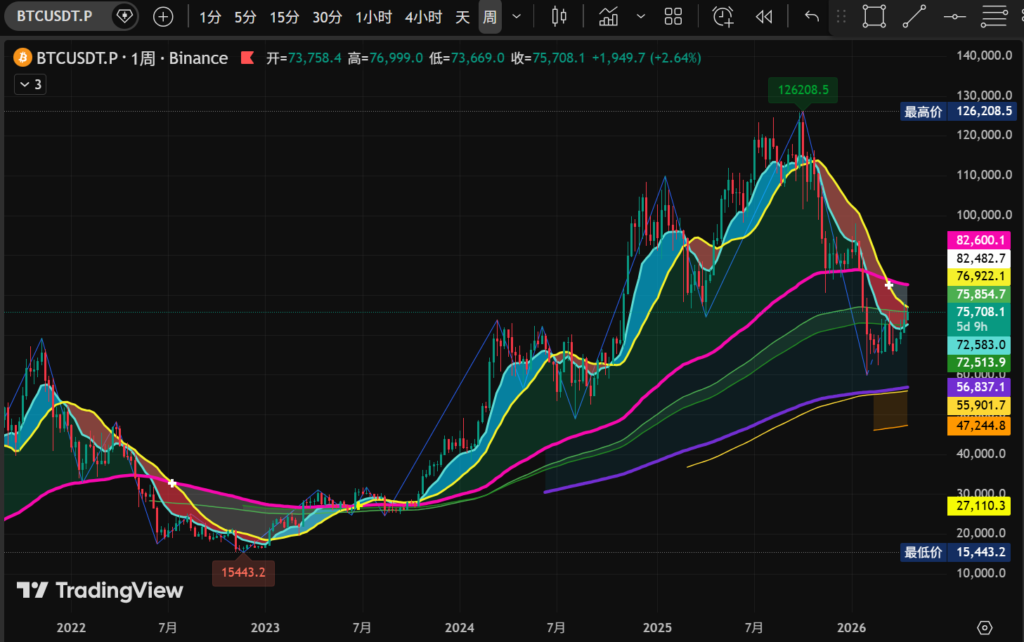
Task: Click the green 75,854.7 price tag
Action: [x=980, y=294]
